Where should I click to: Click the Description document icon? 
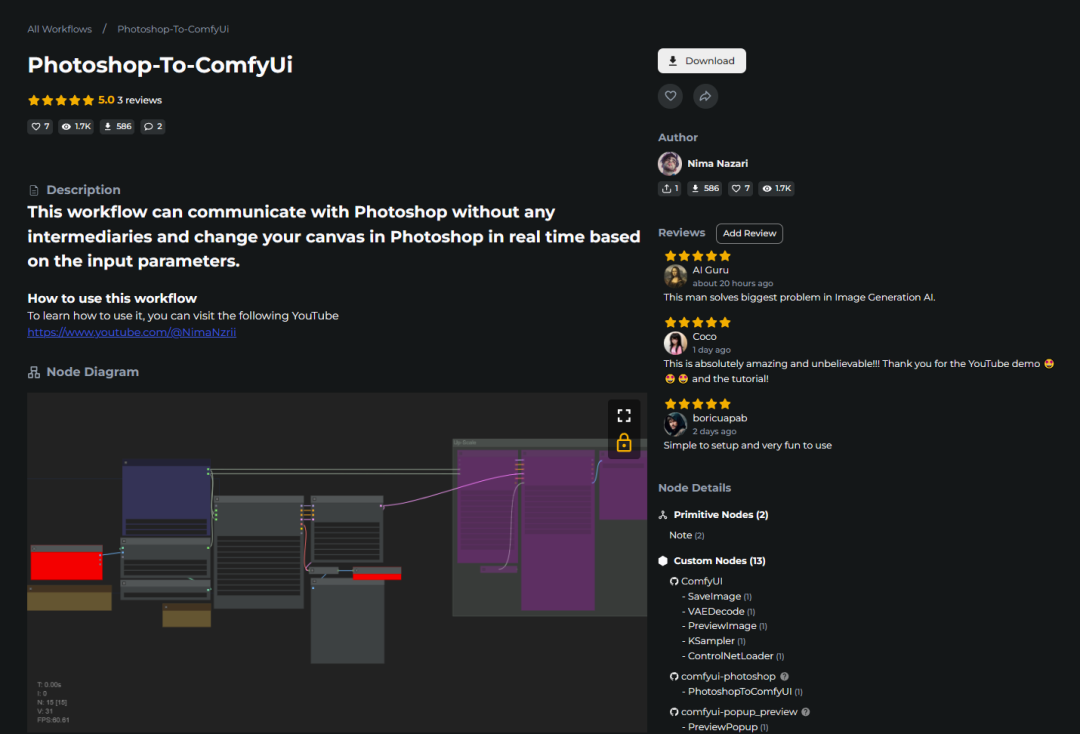[34, 190]
